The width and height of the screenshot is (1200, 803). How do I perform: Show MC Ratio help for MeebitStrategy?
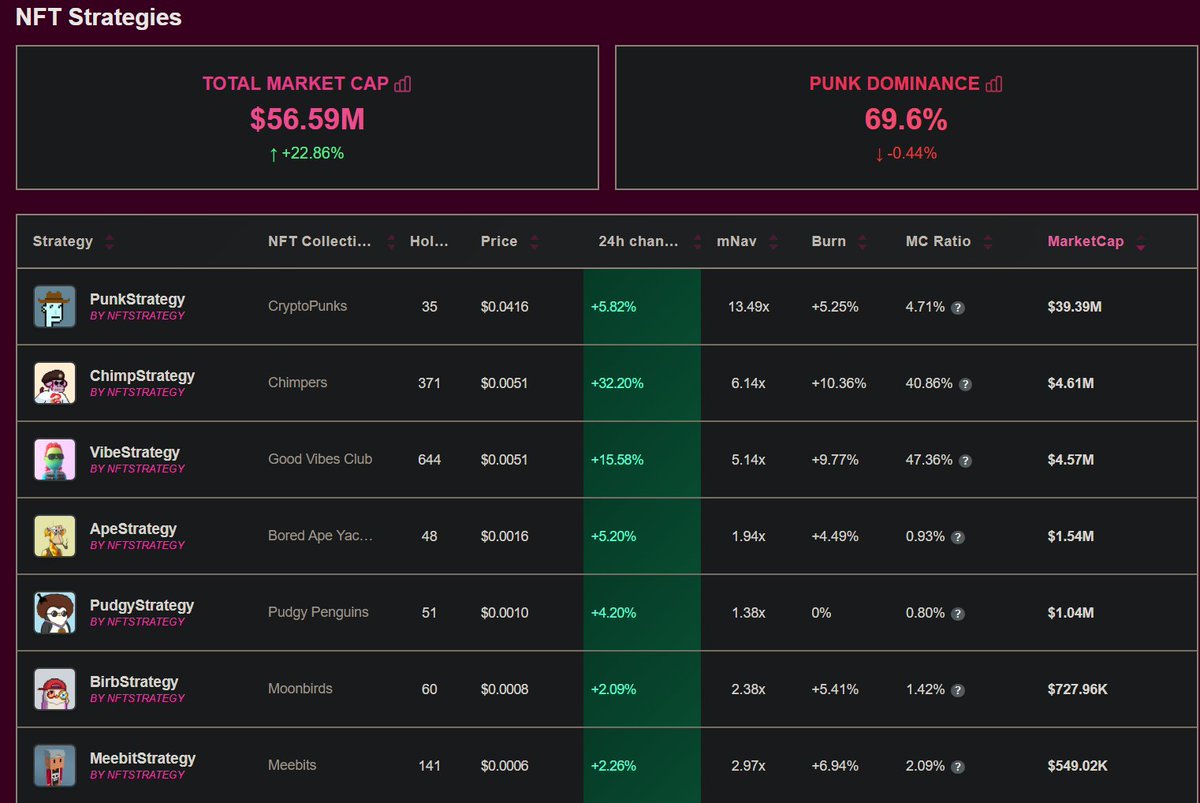(957, 767)
